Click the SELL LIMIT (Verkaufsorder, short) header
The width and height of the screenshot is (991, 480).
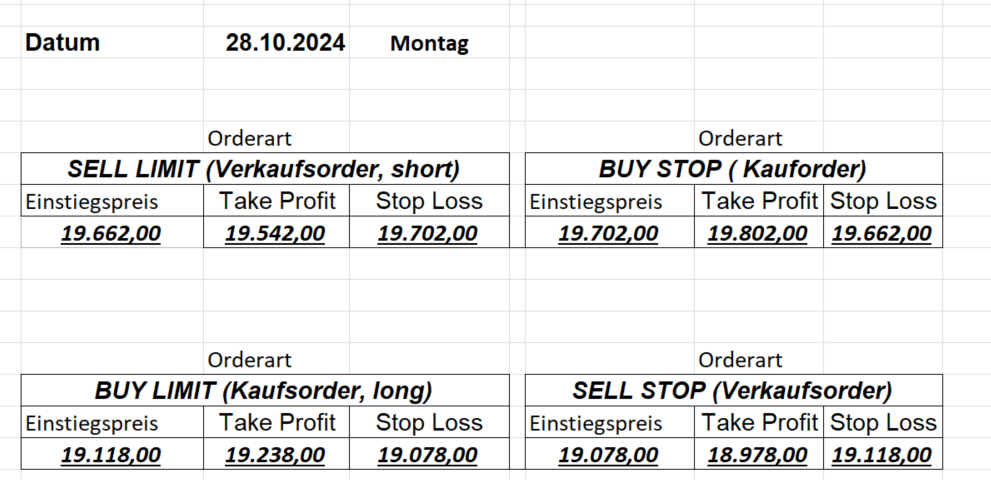click(x=265, y=169)
